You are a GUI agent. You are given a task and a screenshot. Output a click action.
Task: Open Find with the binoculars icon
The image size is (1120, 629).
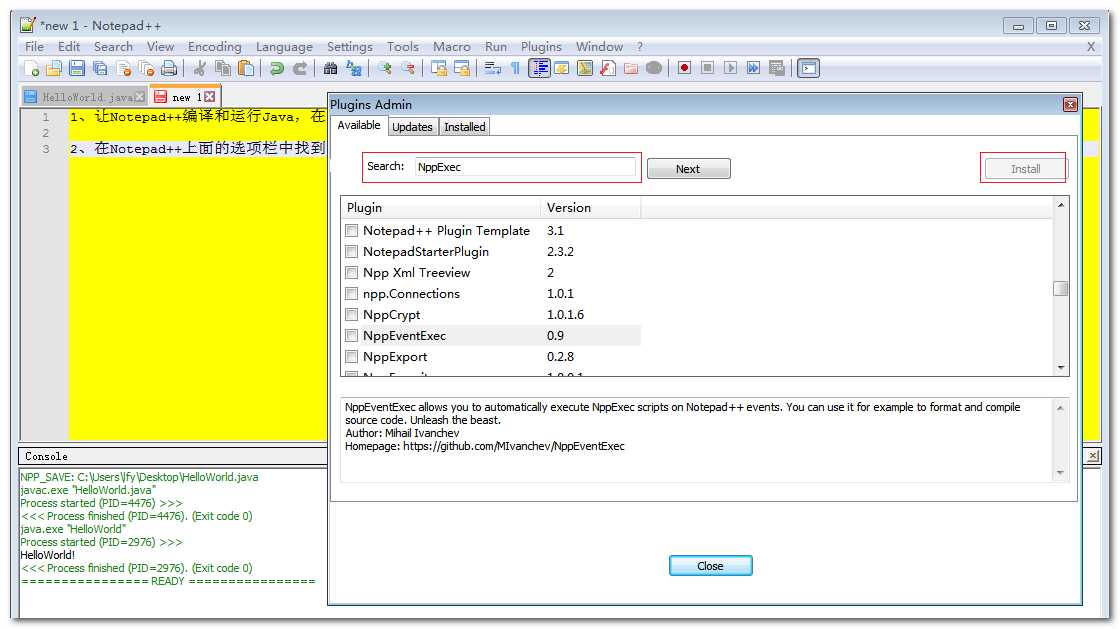330,69
